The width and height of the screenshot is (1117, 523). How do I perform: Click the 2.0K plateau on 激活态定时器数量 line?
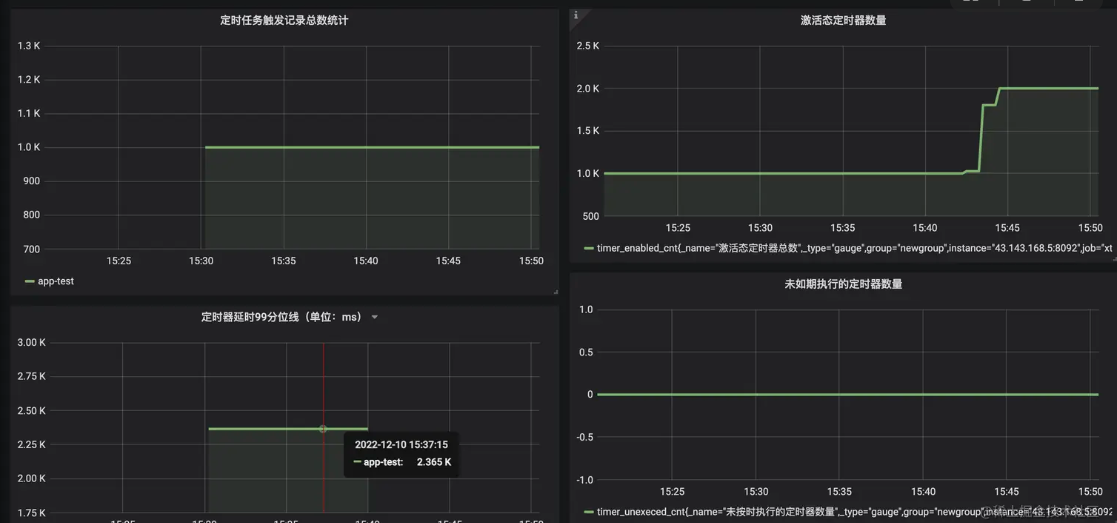(x=1050, y=88)
